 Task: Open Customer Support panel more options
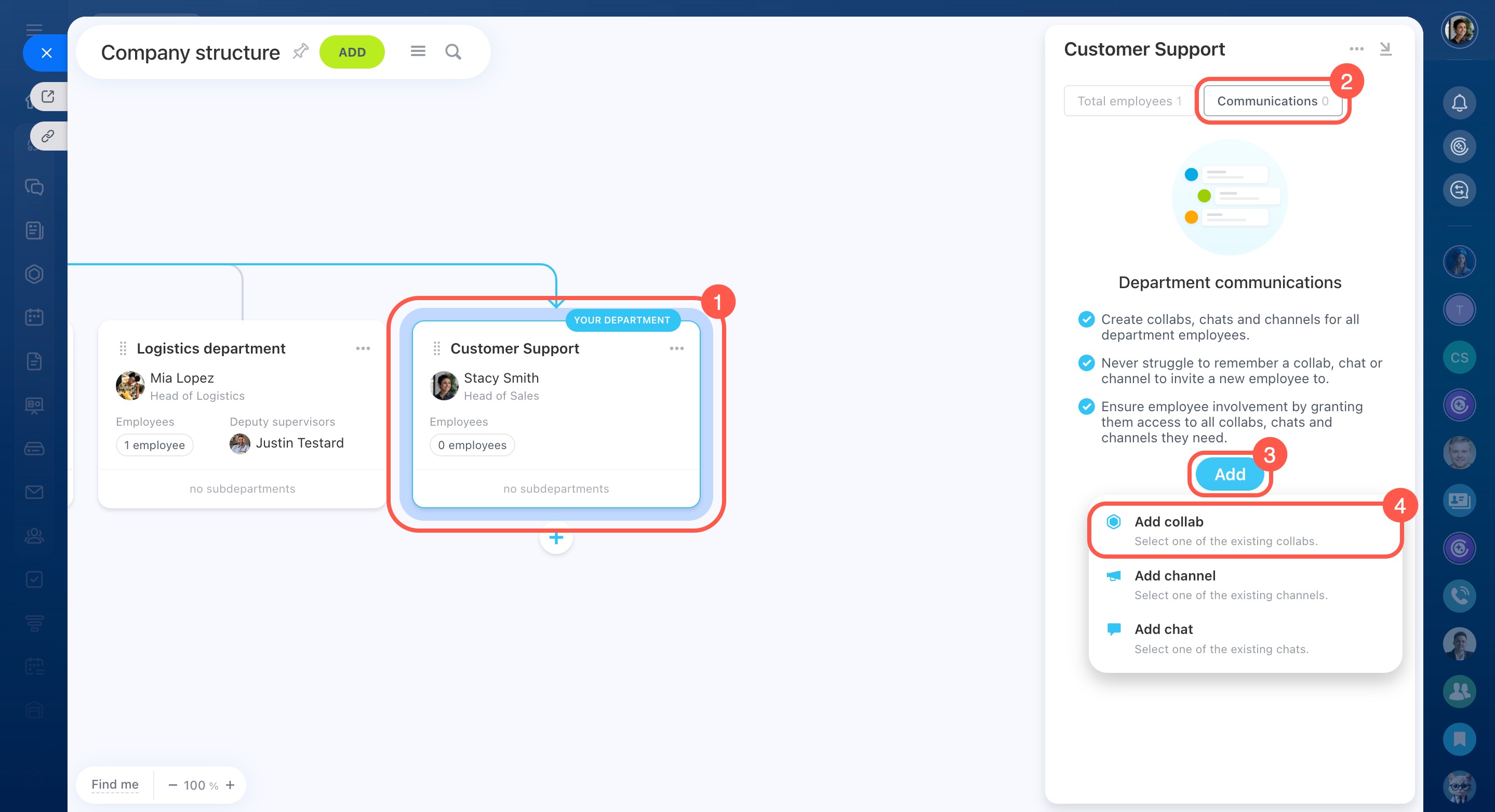click(1356, 49)
